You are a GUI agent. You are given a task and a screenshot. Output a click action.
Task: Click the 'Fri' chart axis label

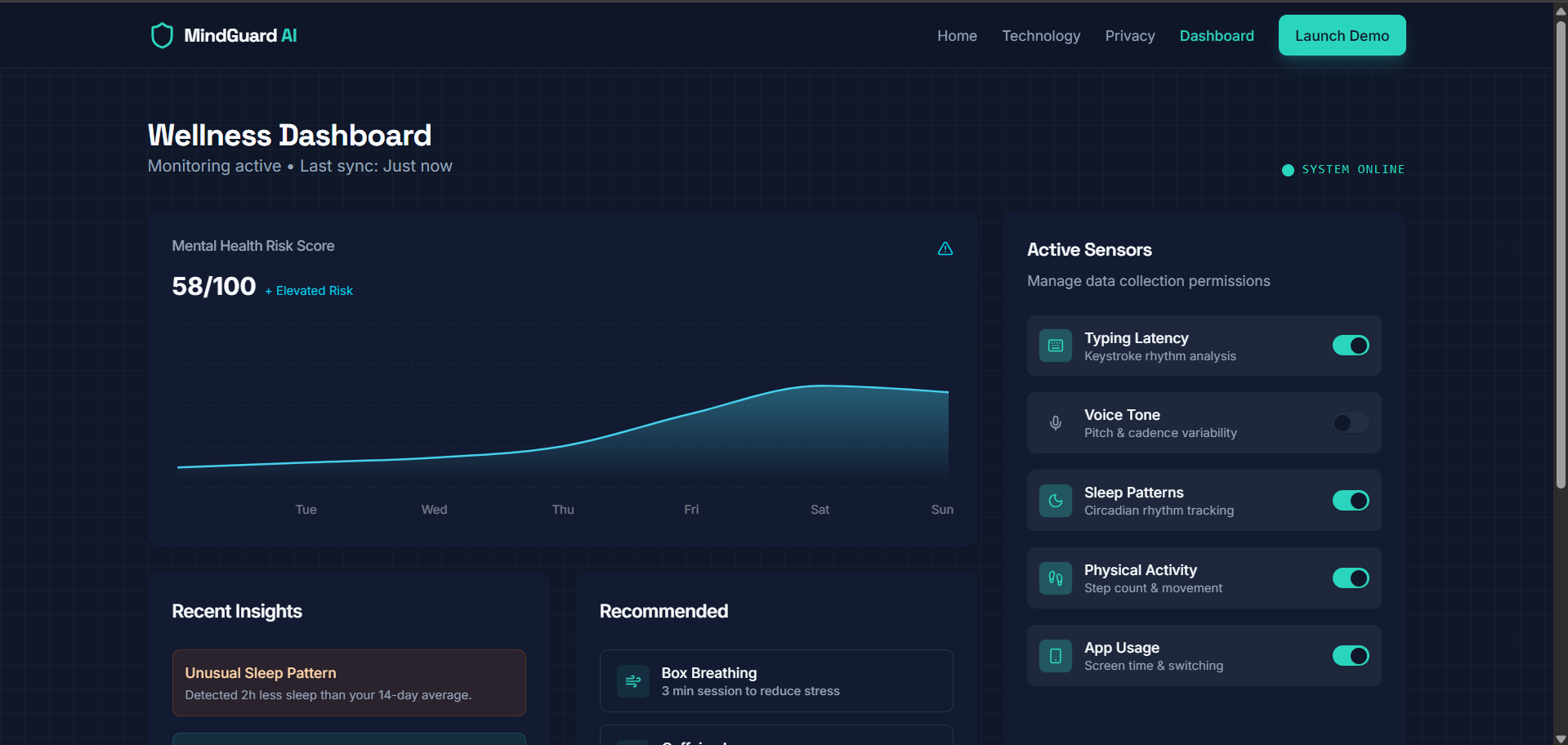[691, 510]
